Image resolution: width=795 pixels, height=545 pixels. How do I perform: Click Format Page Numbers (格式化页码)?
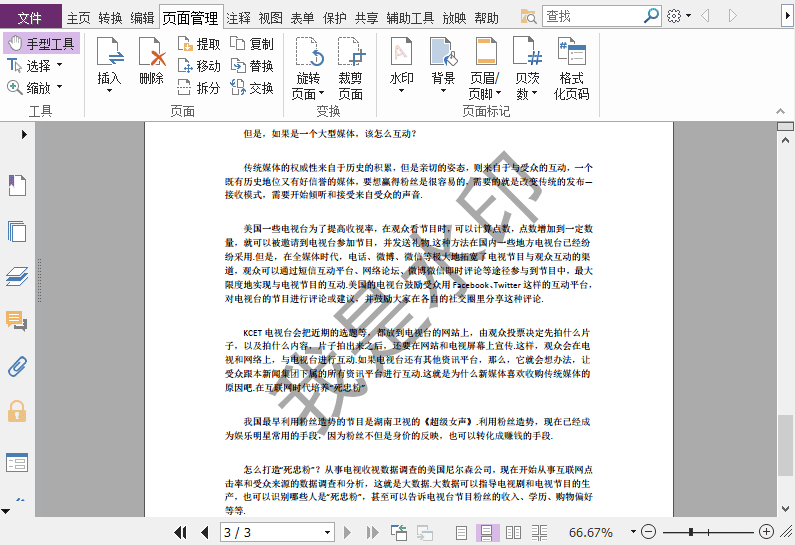click(x=571, y=68)
